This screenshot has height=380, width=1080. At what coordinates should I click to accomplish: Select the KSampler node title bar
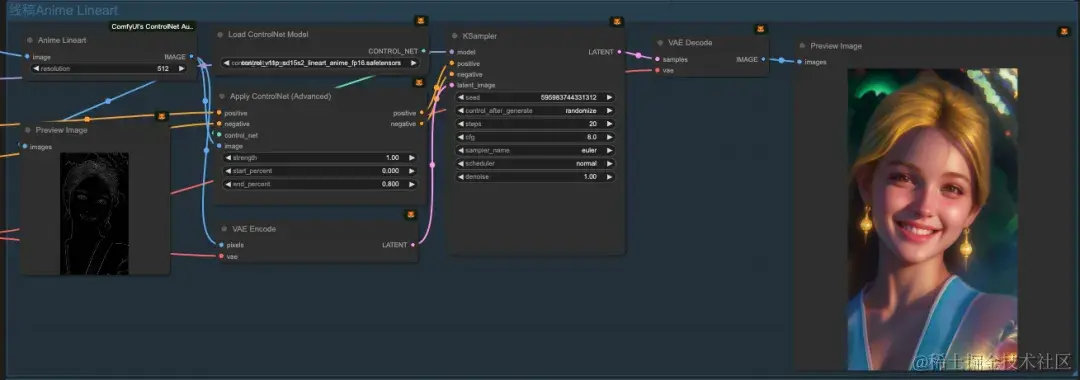click(x=537, y=36)
